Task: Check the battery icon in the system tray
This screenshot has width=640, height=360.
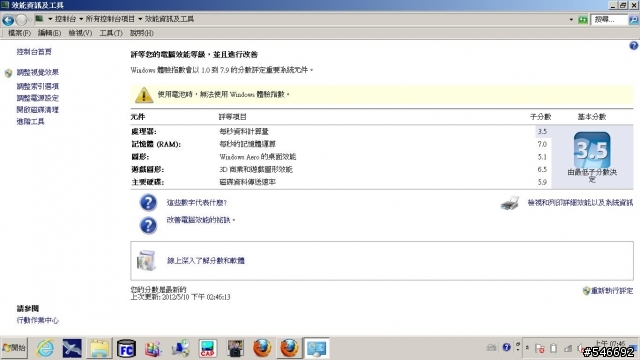Action: pos(553,348)
